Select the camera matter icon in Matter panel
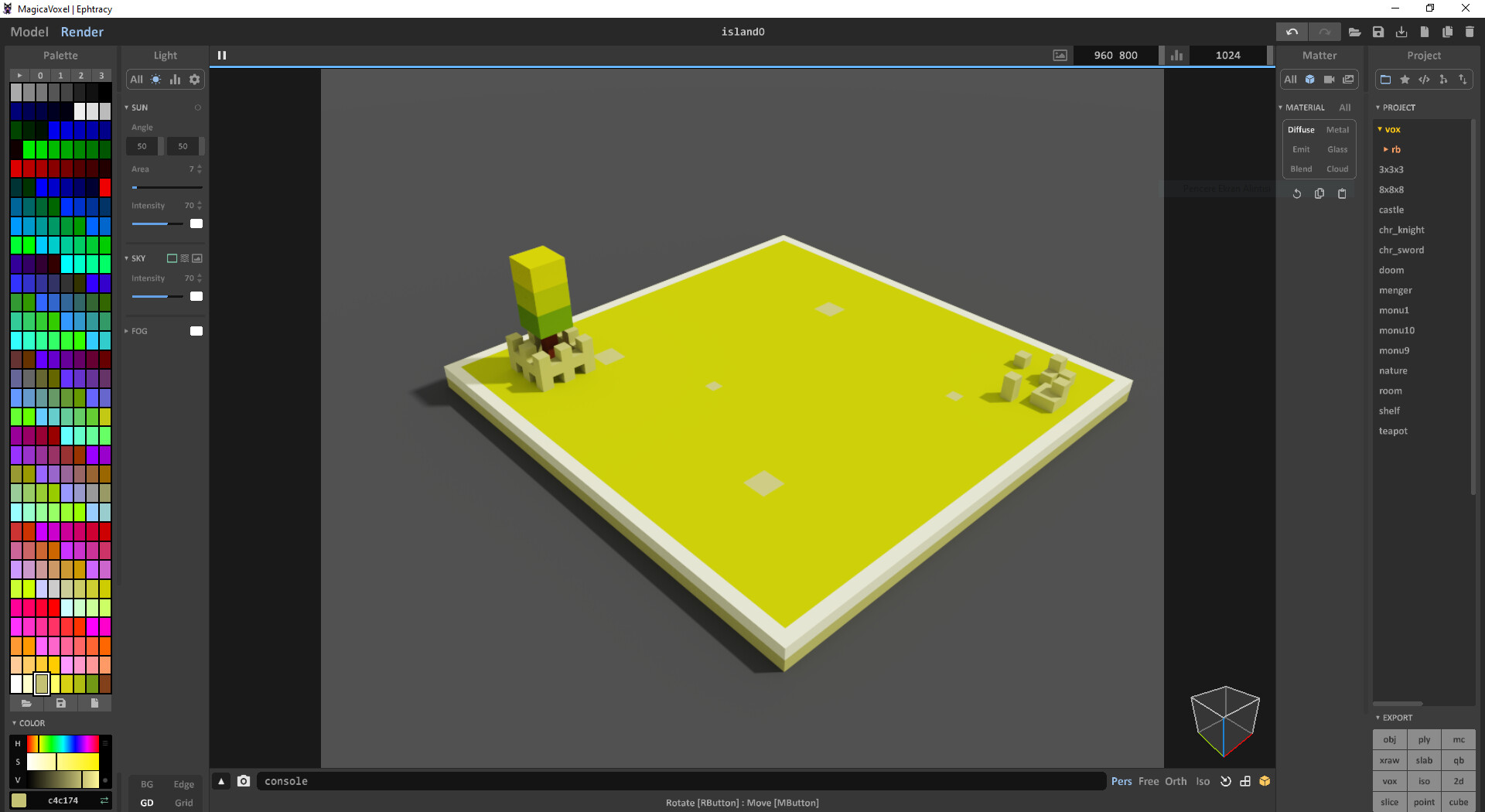Screen dimensions: 1485x812 [1330, 79]
